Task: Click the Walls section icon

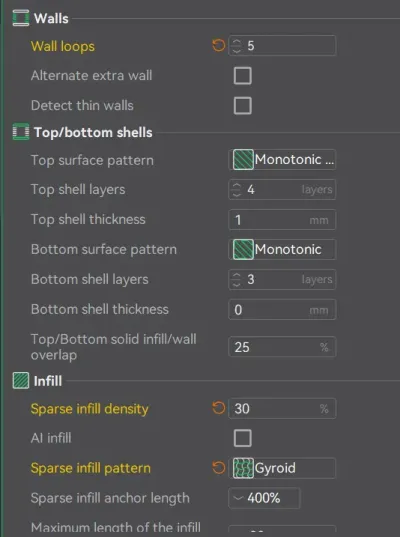Action: 21,18
